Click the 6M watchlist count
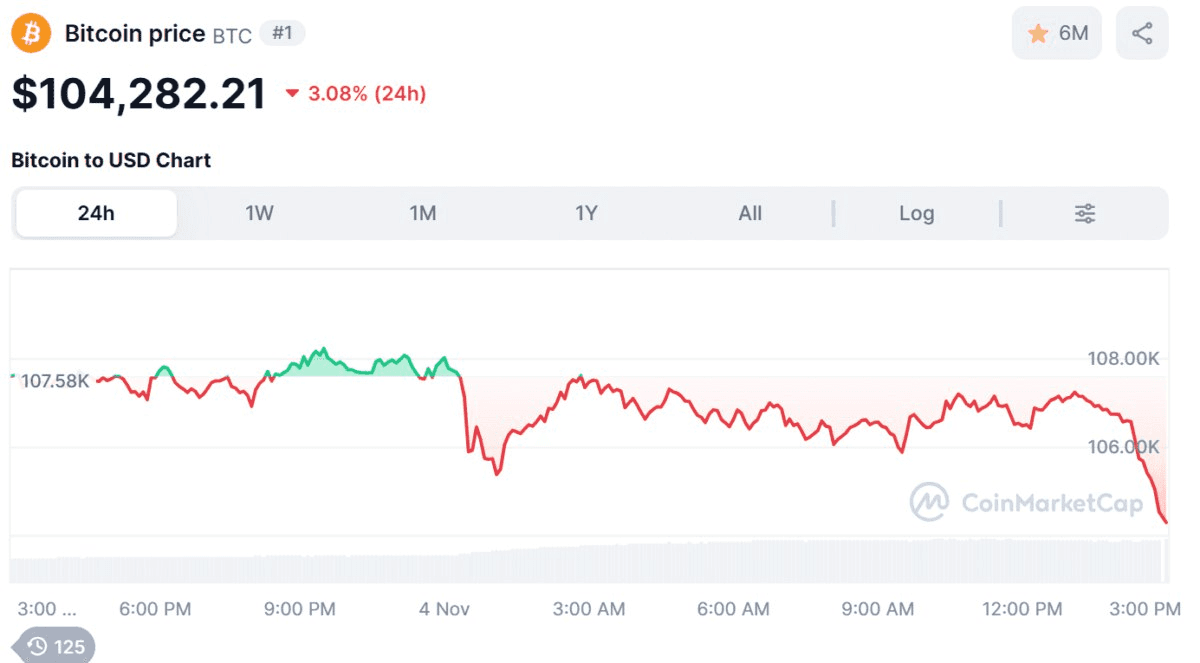This screenshot has height=663, width=1200. [x=1073, y=34]
